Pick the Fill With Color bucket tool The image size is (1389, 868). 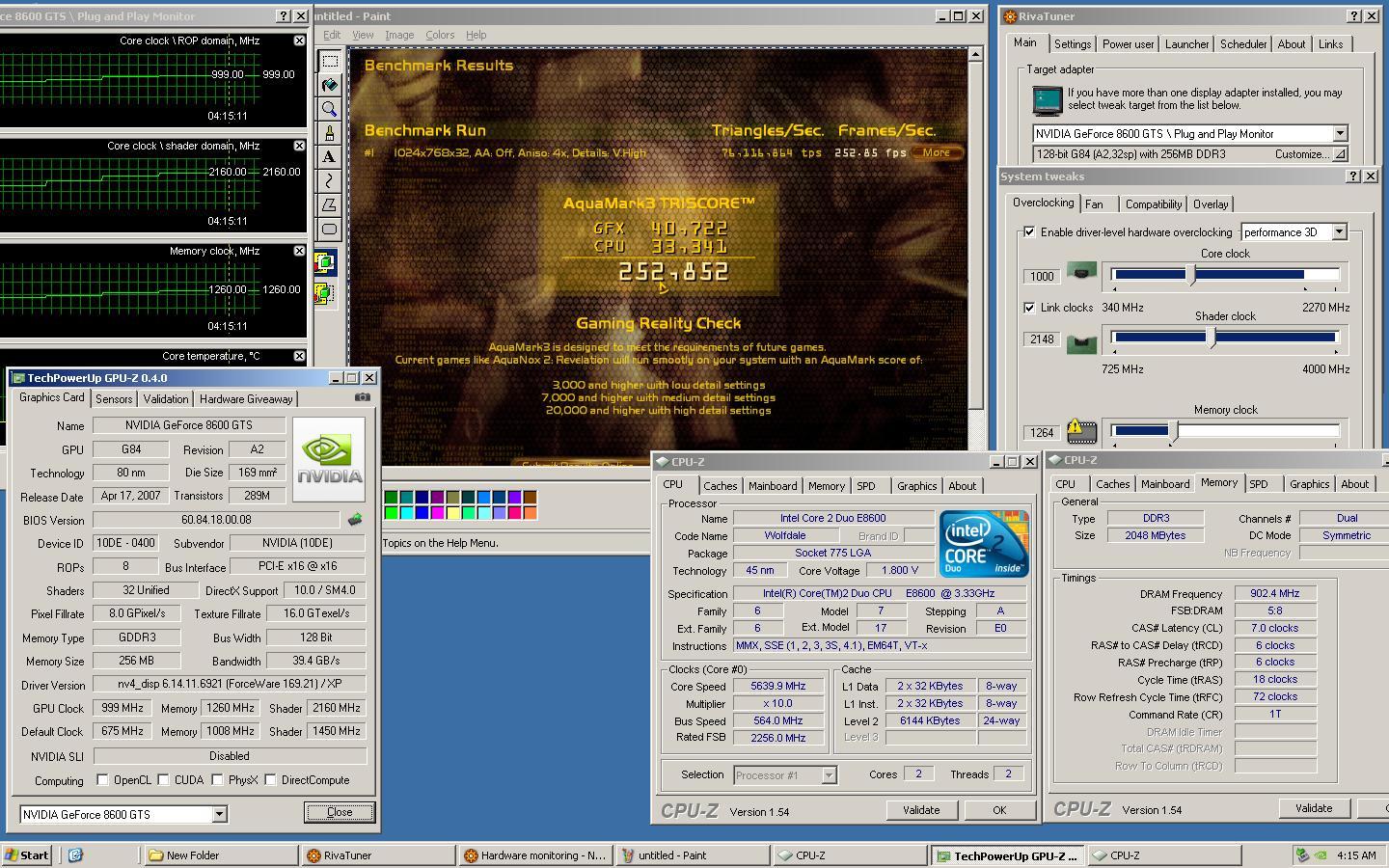(x=329, y=85)
